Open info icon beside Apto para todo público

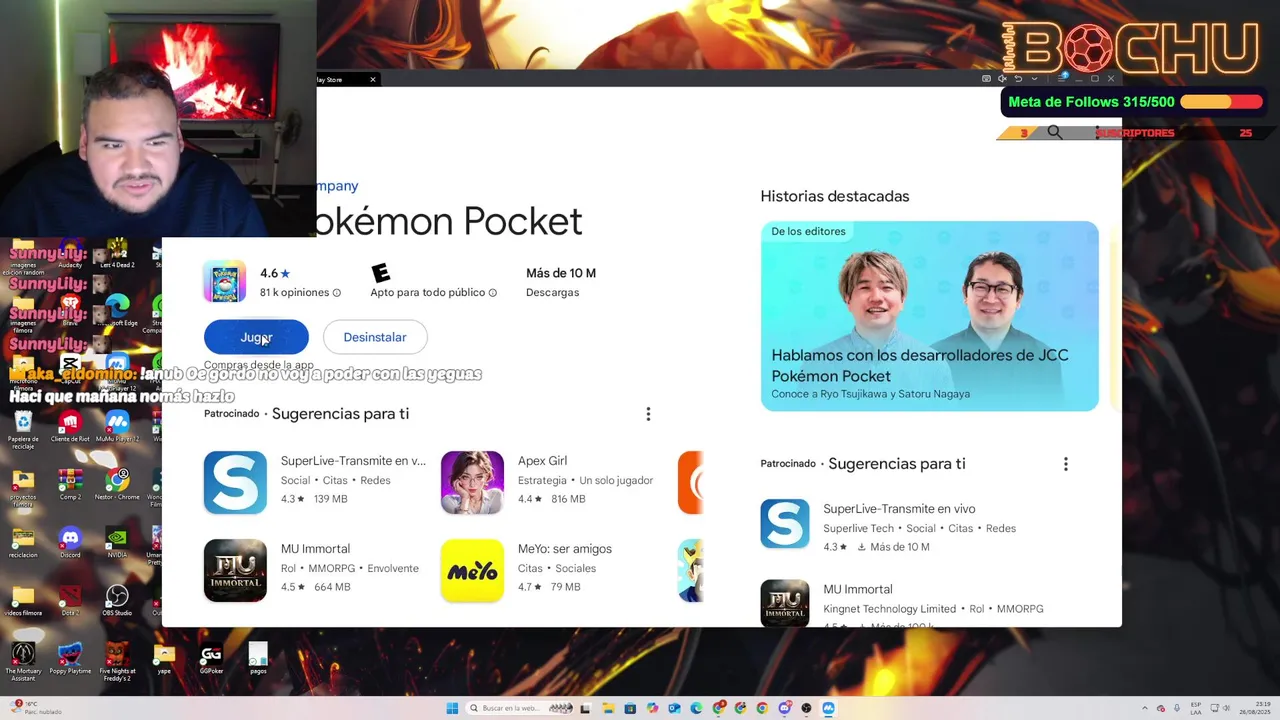click(492, 293)
